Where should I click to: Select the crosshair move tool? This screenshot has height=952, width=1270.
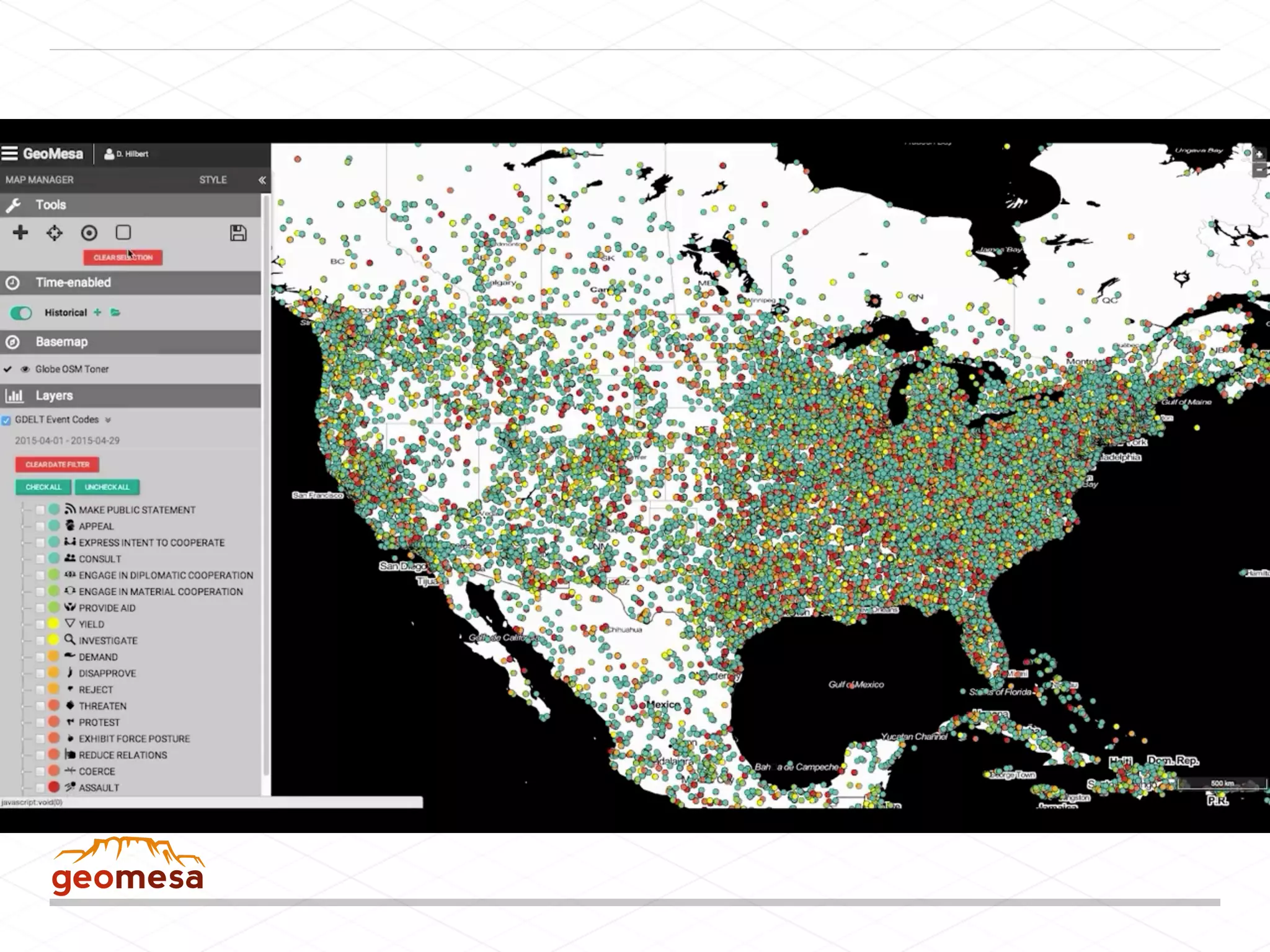pos(55,233)
